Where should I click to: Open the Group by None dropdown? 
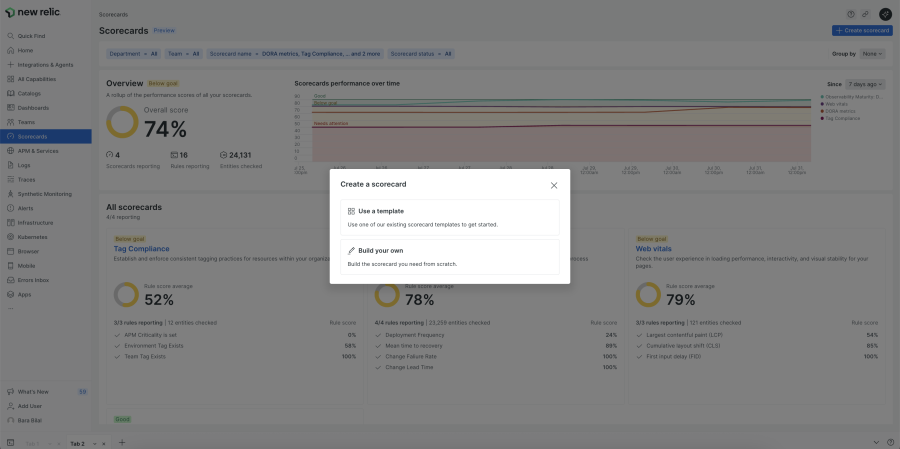click(872, 53)
